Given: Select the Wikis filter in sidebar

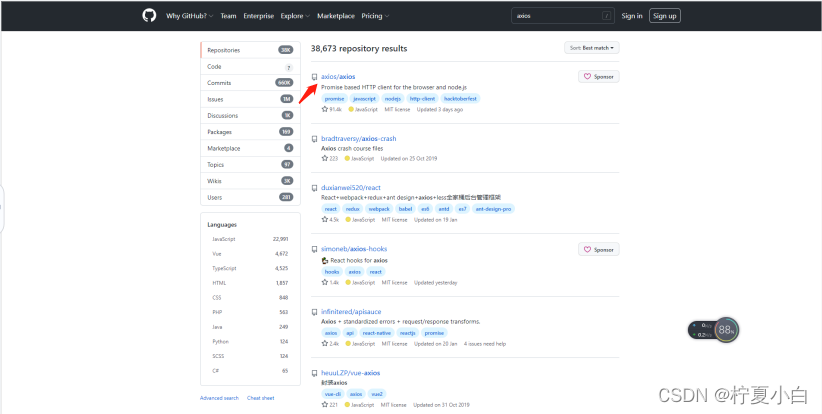Looking at the screenshot, I should 251,181.
